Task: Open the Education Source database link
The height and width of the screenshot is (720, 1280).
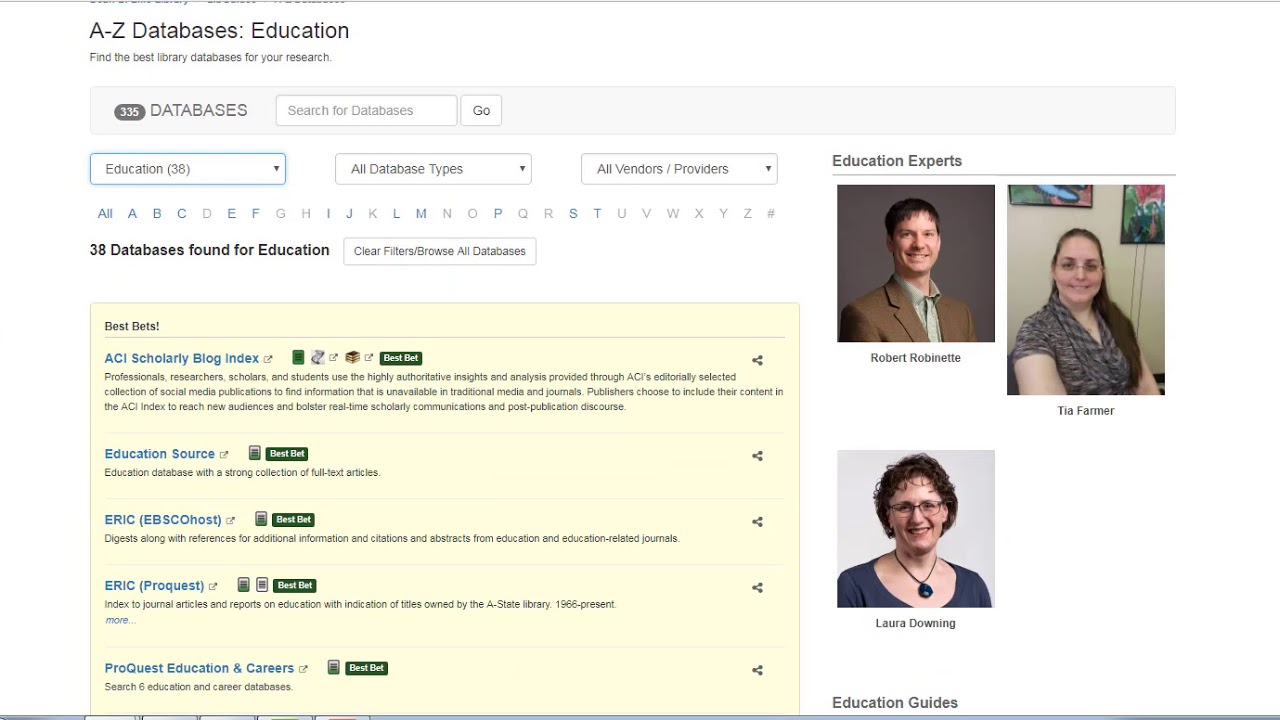Action: click(160, 454)
